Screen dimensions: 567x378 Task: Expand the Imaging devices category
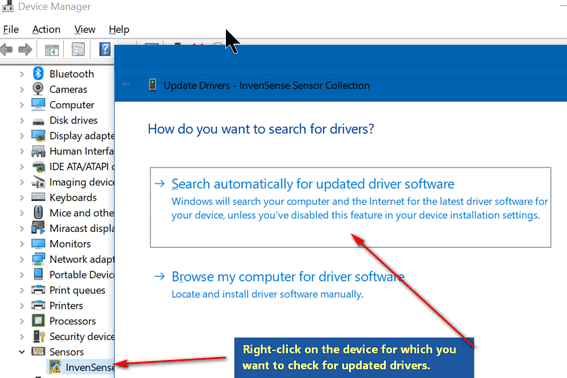(22, 182)
